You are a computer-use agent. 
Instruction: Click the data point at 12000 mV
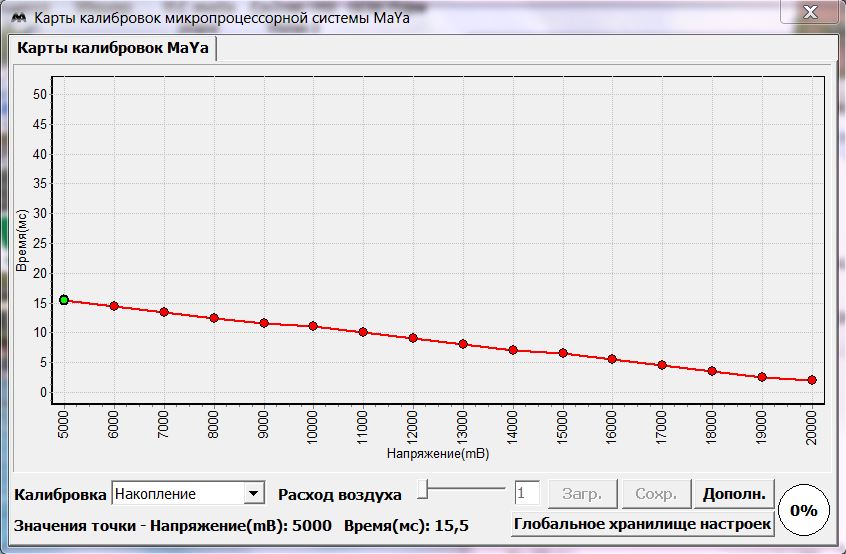[x=413, y=338]
